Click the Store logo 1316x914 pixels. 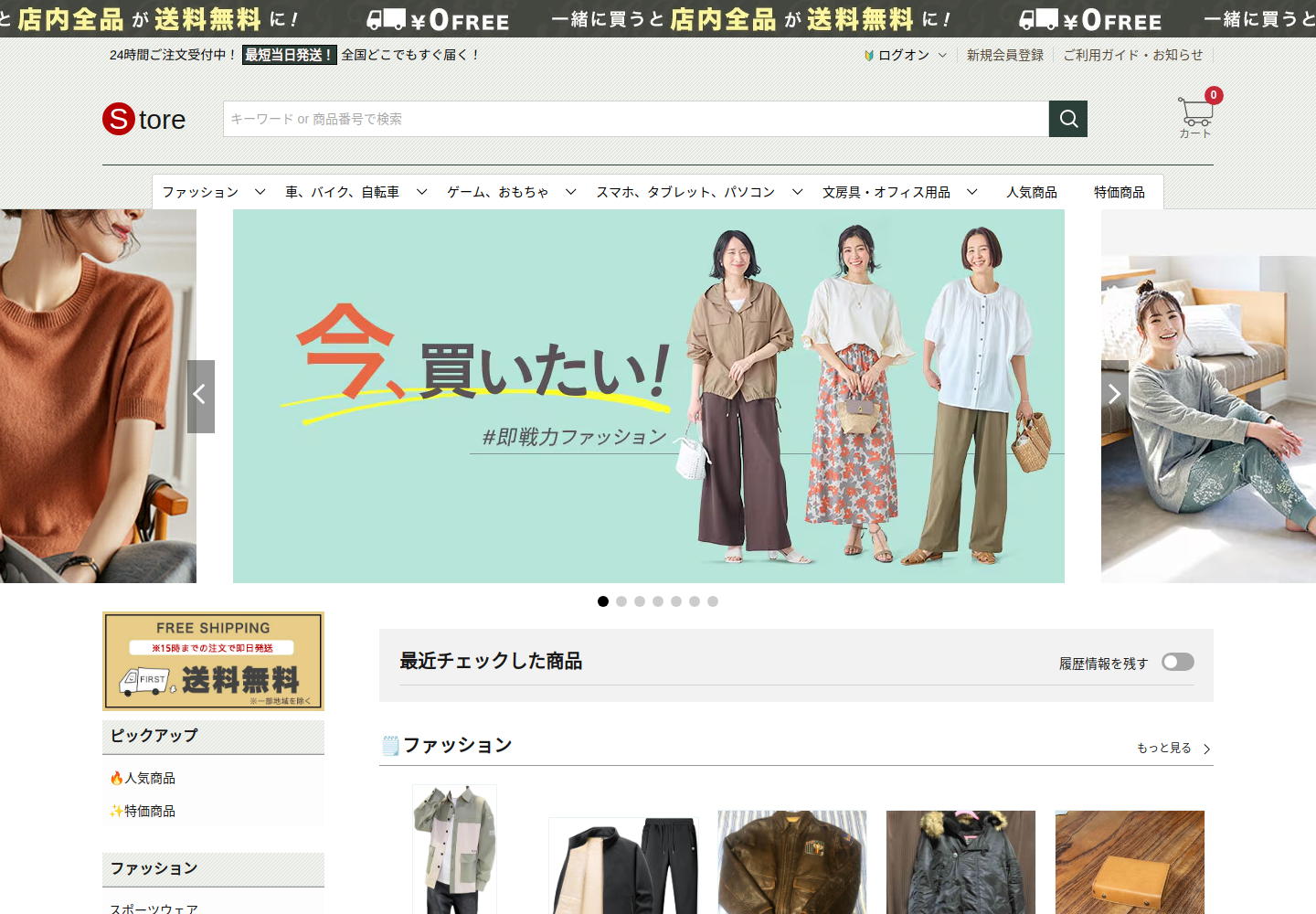(x=144, y=119)
